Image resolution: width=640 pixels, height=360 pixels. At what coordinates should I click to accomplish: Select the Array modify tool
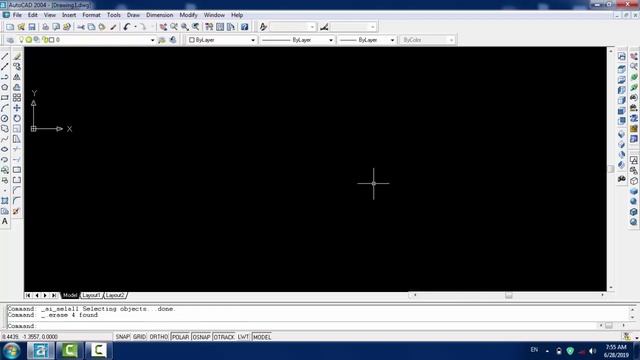pyautogui.click(x=17, y=98)
